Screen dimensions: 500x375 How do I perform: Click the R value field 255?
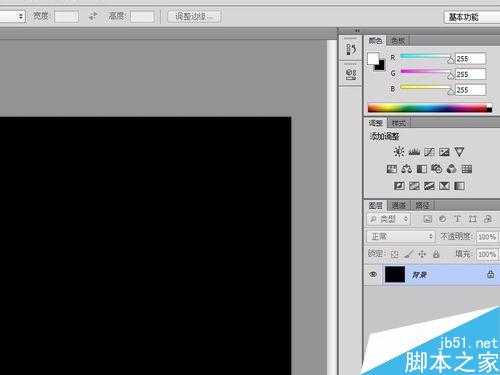coord(471,59)
